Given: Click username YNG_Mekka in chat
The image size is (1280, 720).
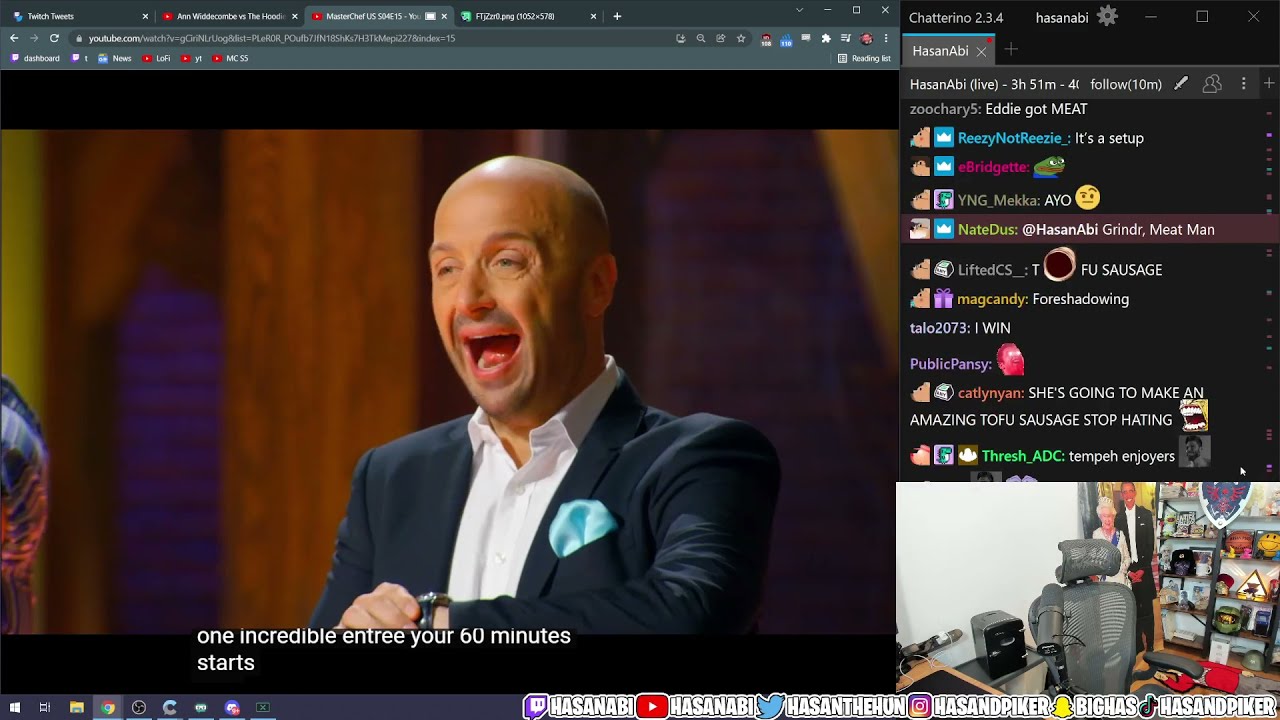Looking at the screenshot, I should tap(999, 200).
